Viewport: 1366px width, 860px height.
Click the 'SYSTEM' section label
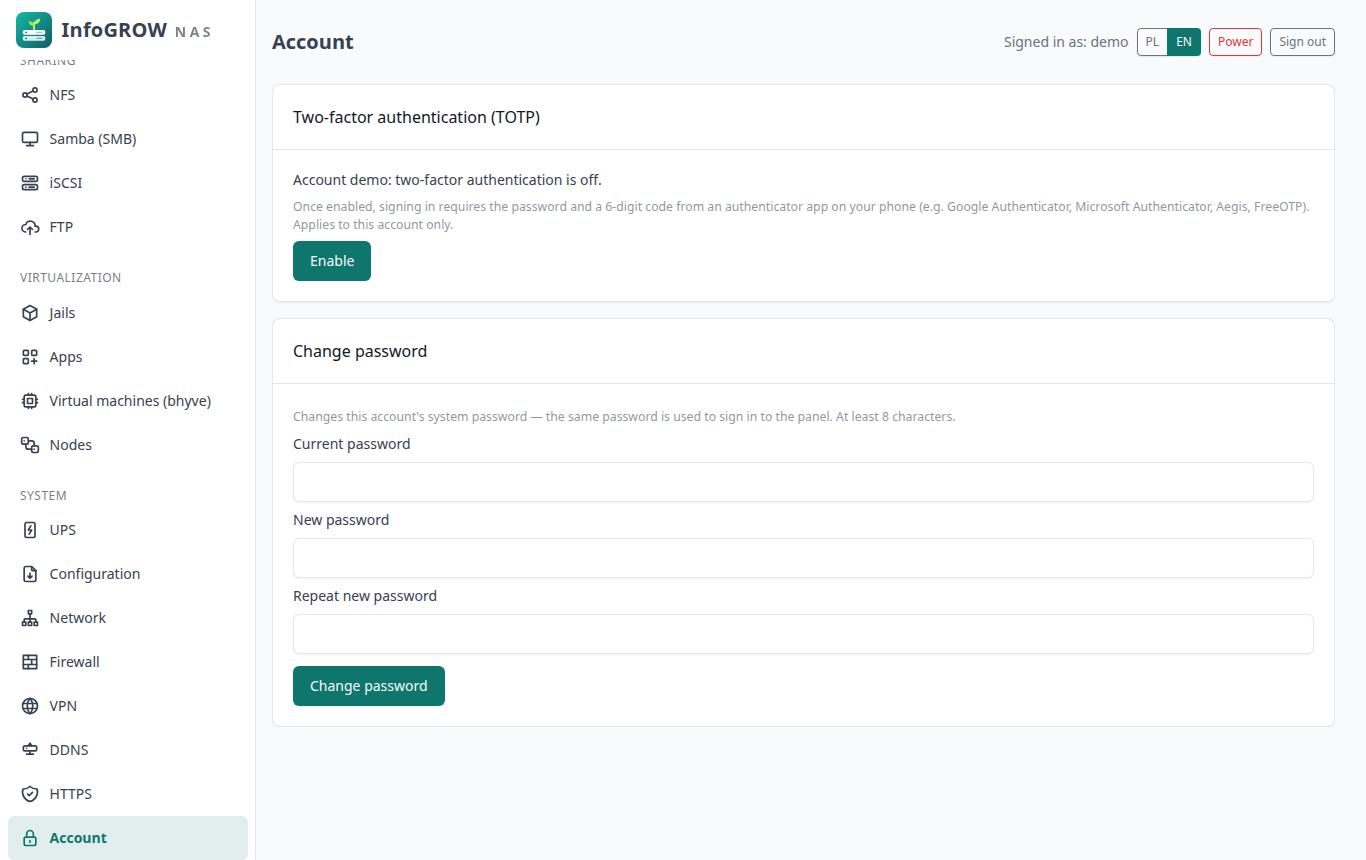(43, 496)
